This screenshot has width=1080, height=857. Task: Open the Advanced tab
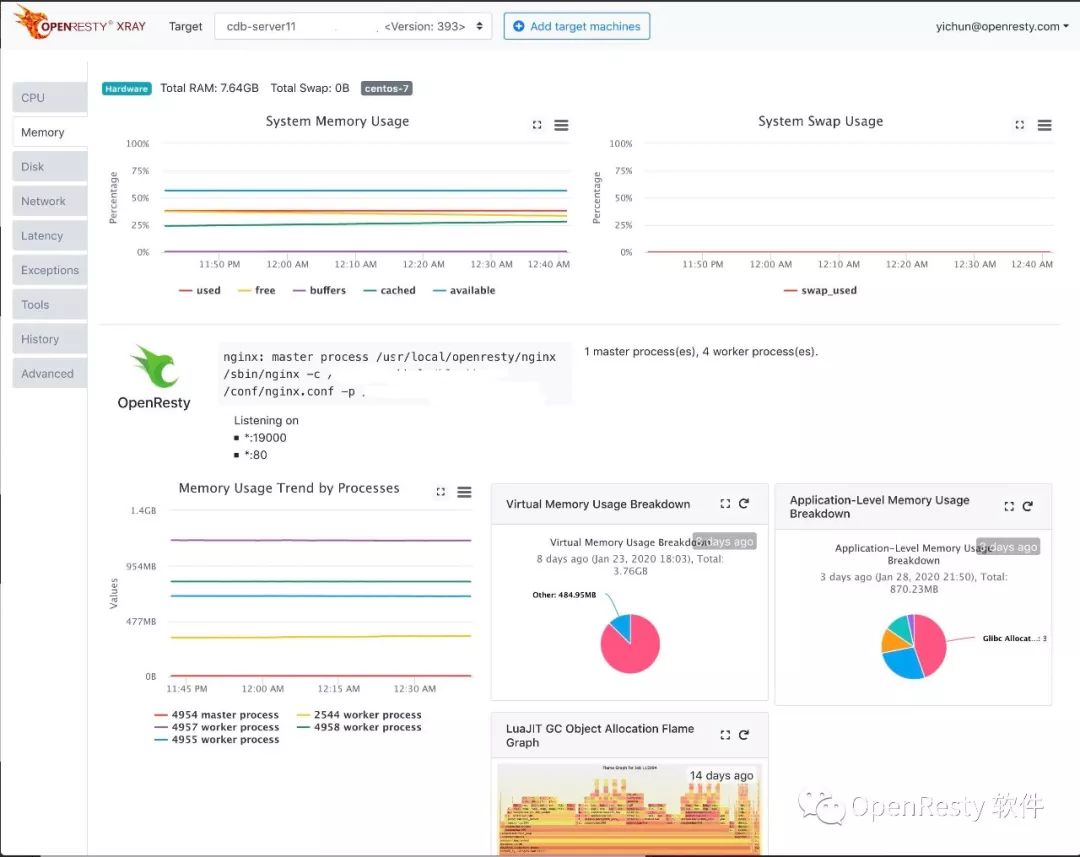pyautogui.click(x=50, y=373)
